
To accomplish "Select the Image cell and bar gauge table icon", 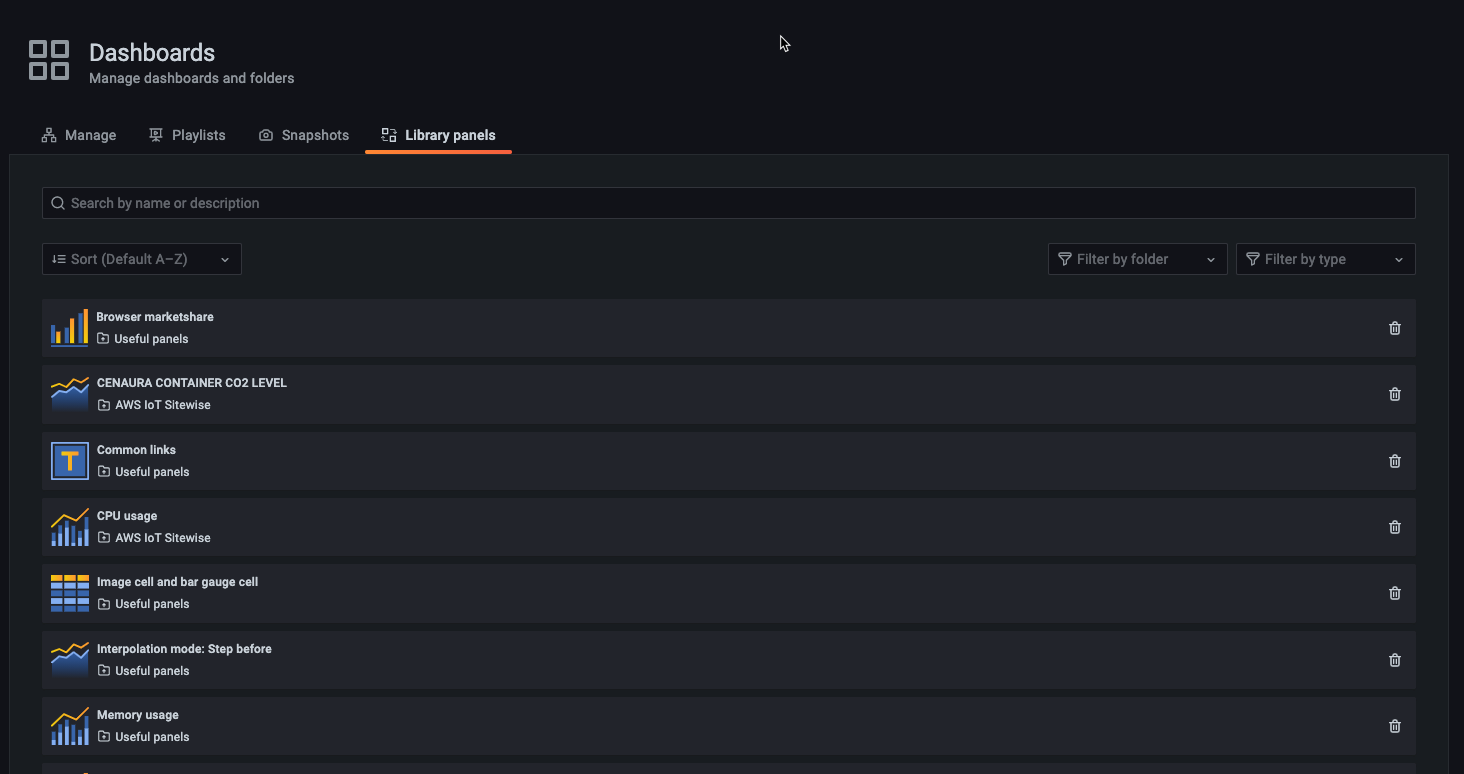I will pyautogui.click(x=69, y=593).
